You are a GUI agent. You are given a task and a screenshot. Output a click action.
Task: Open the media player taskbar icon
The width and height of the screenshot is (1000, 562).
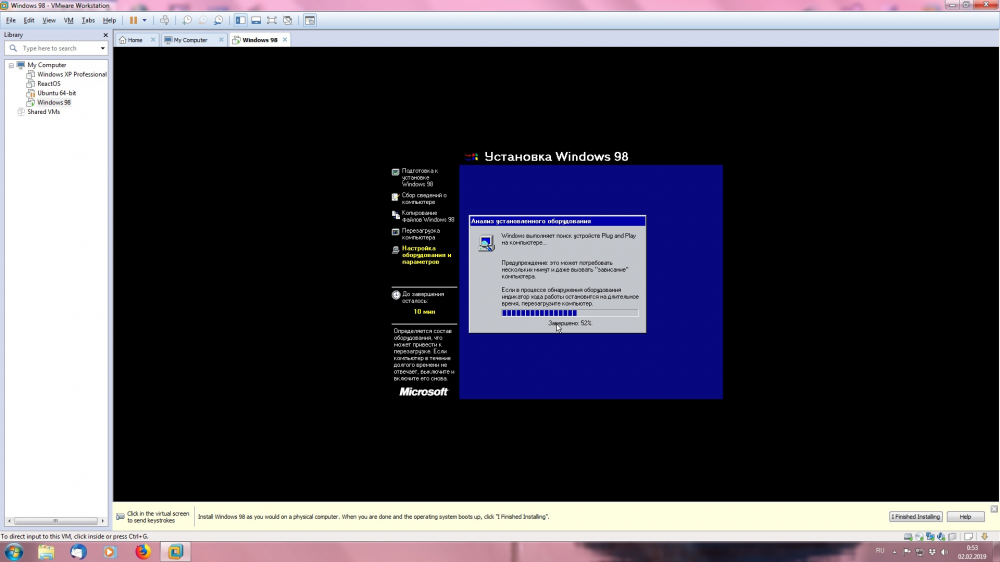point(110,552)
